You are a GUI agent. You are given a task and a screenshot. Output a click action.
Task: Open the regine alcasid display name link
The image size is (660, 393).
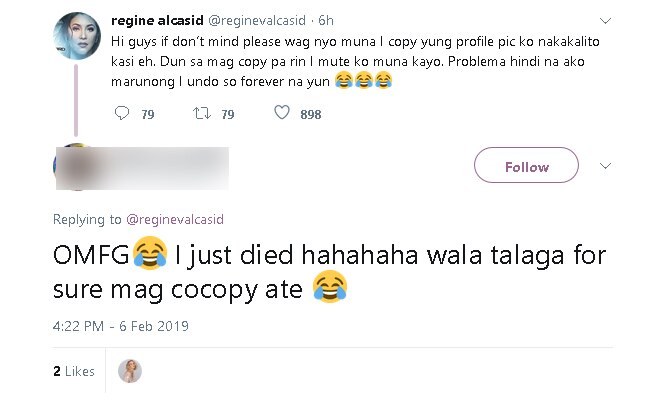click(x=157, y=20)
